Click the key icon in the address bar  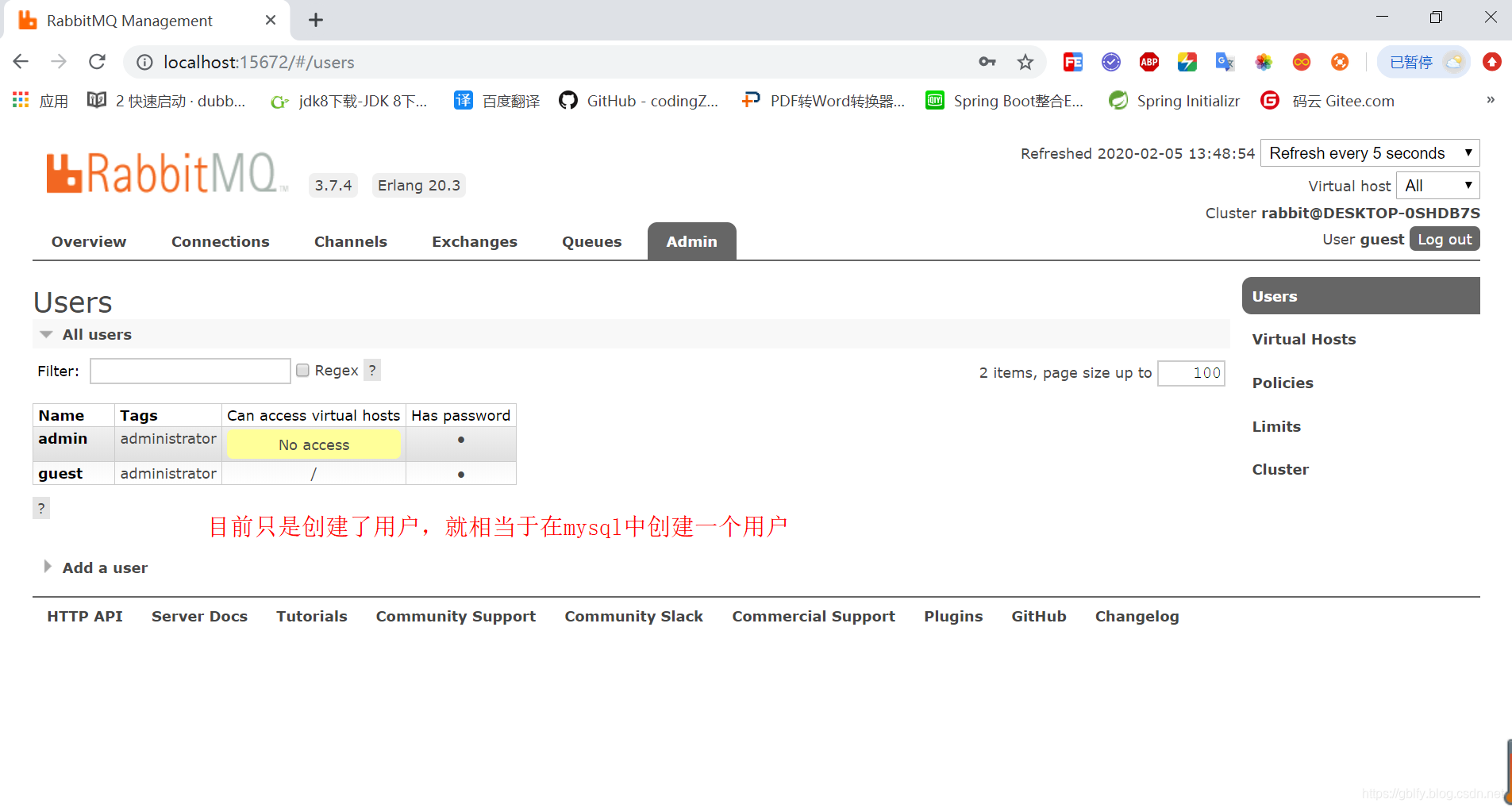(x=987, y=62)
